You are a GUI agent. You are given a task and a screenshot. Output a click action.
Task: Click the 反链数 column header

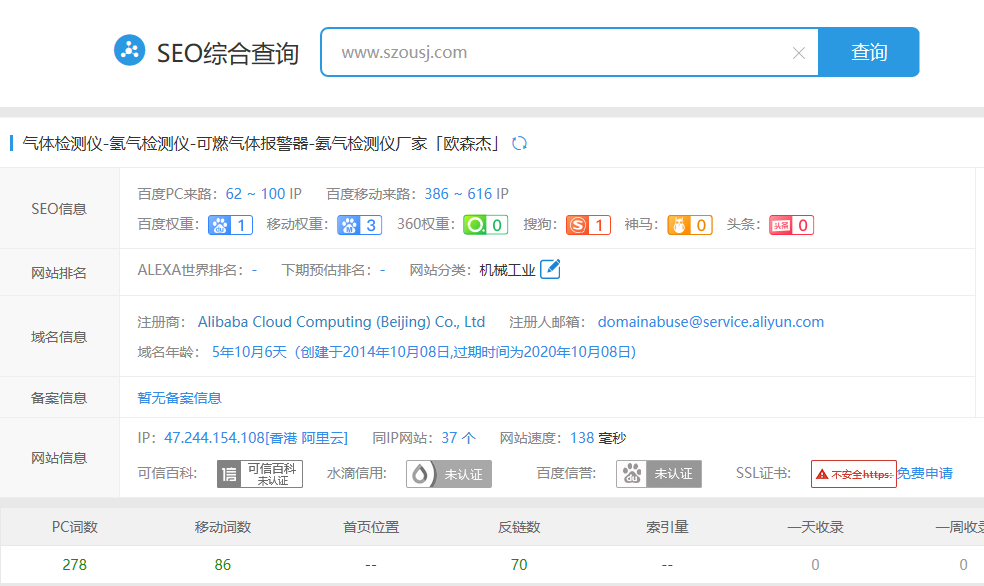[519, 527]
